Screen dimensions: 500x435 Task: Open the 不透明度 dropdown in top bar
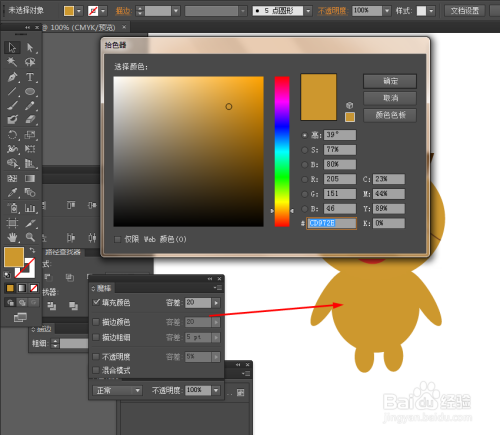pos(387,11)
